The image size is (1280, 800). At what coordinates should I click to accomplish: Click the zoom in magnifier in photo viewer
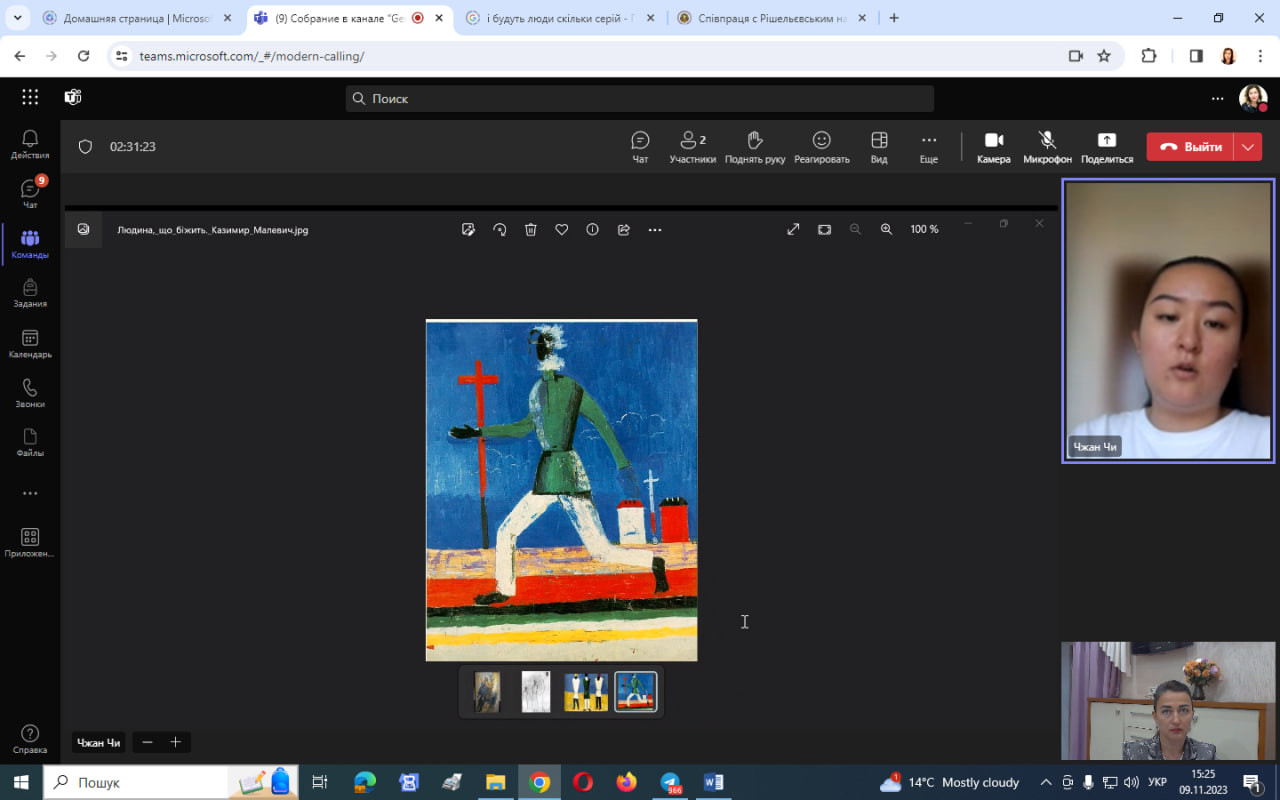tap(886, 230)
